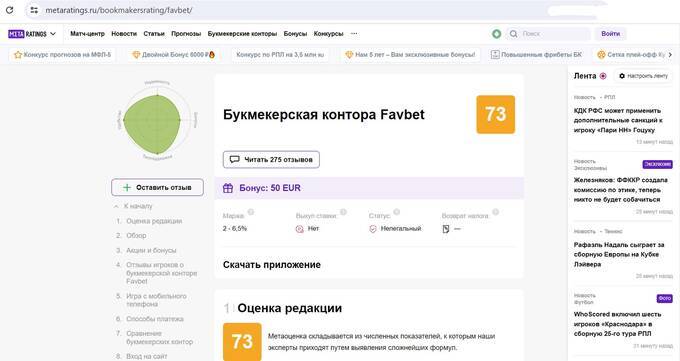Click Читать 275 отзывов button
Image resolution: width=680 pixels, height=361 pixels.
271,159
